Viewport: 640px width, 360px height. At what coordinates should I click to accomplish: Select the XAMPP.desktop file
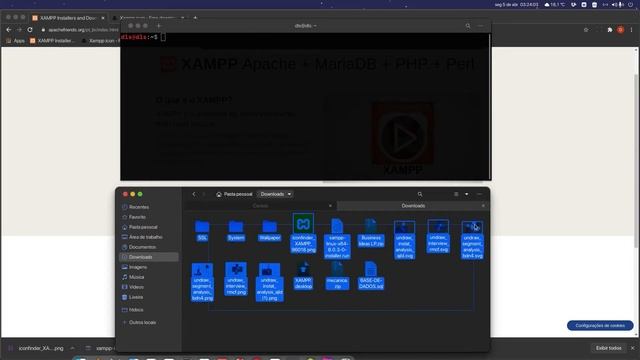point(303,276)
